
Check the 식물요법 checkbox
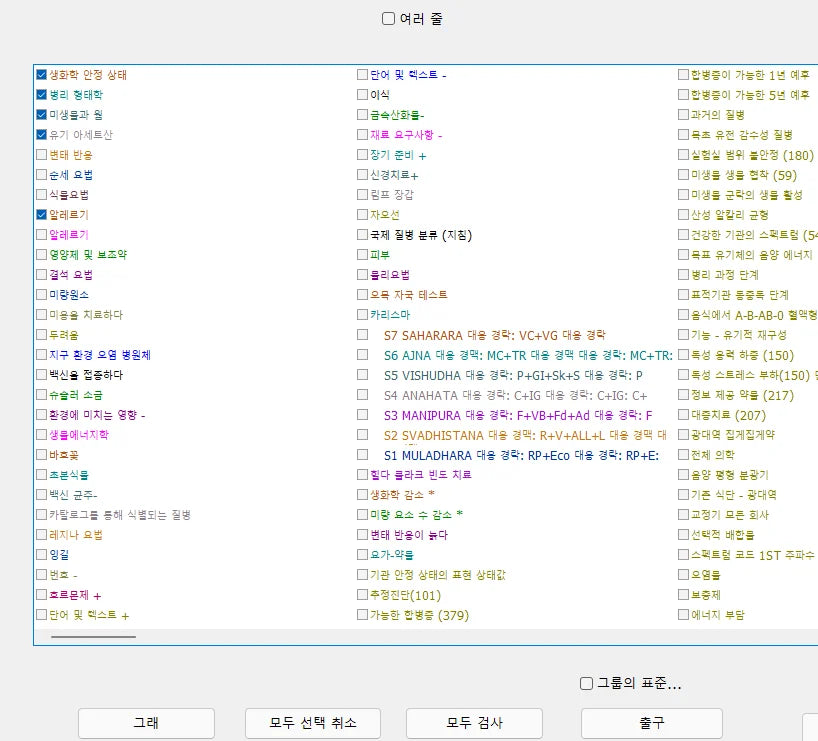pyautogui.click(x=41, y=195)
